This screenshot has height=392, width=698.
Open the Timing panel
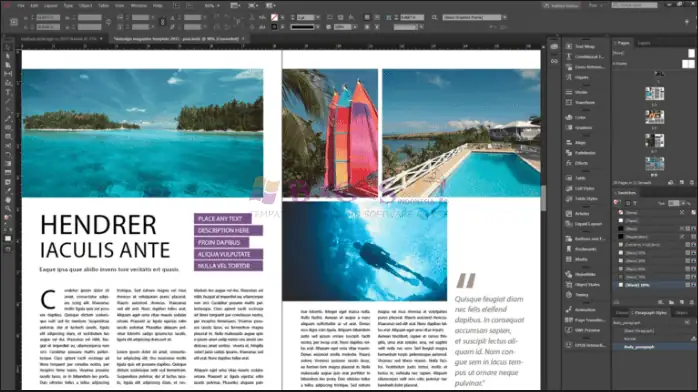577,295
